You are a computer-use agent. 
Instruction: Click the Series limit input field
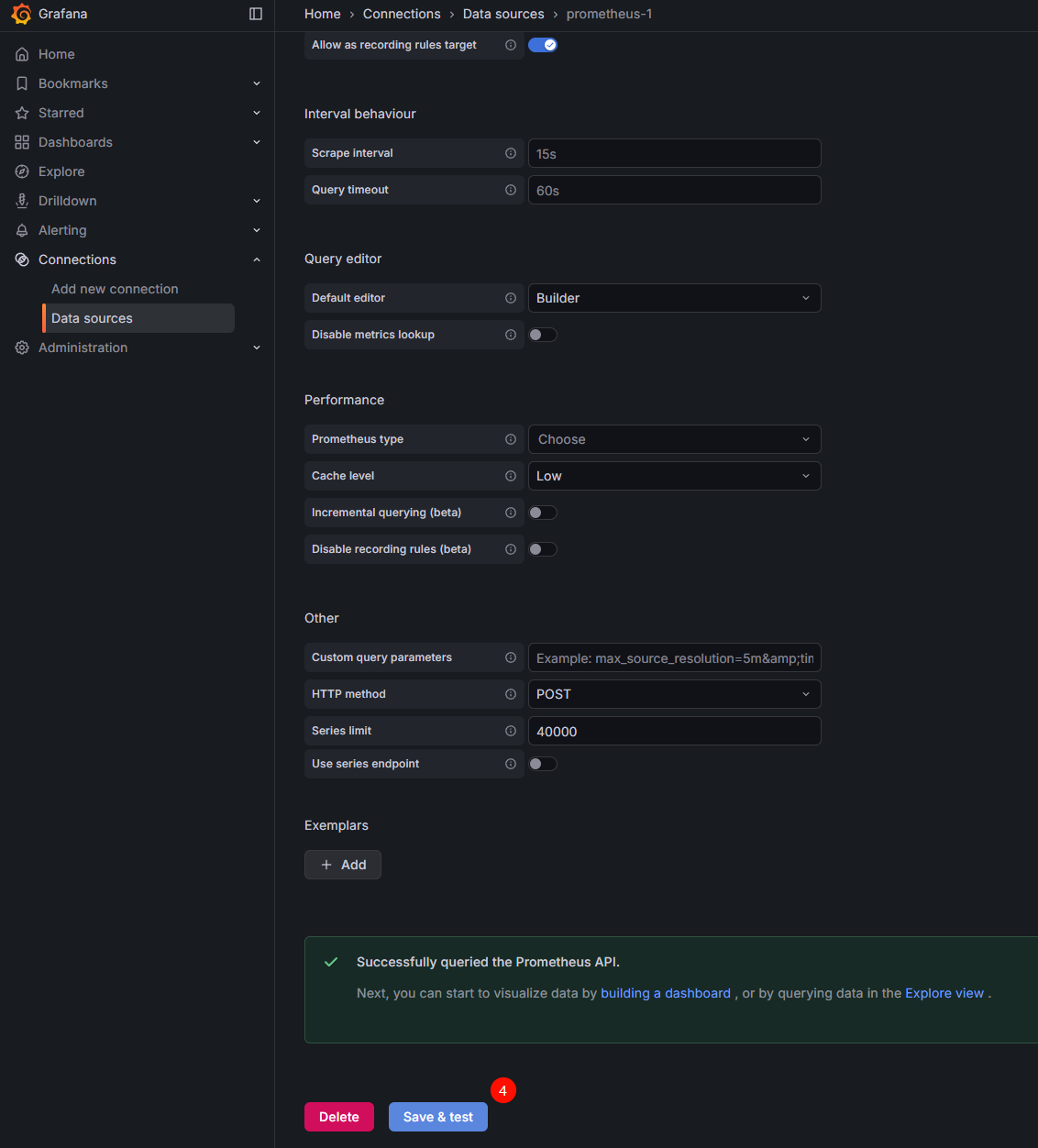tap(674, 731)
